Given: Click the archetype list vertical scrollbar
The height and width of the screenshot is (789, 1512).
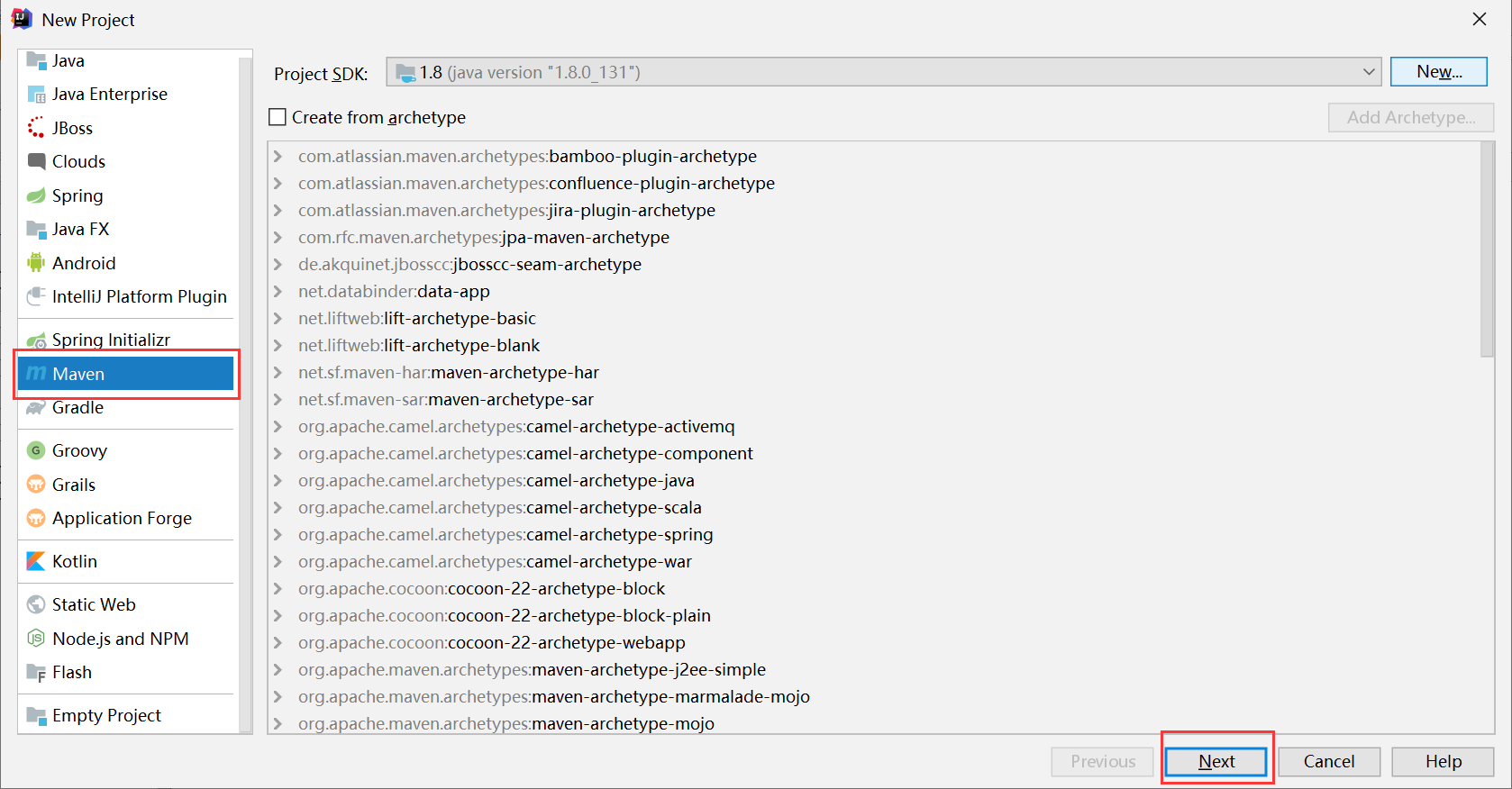Looking at the screenshot, I should (x=1488, y=249).
